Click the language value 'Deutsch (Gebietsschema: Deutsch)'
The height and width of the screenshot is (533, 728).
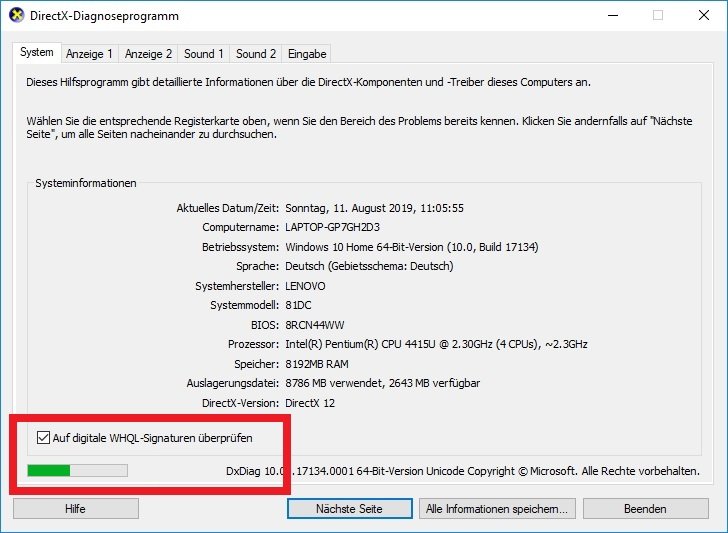(x=370, y=266)
